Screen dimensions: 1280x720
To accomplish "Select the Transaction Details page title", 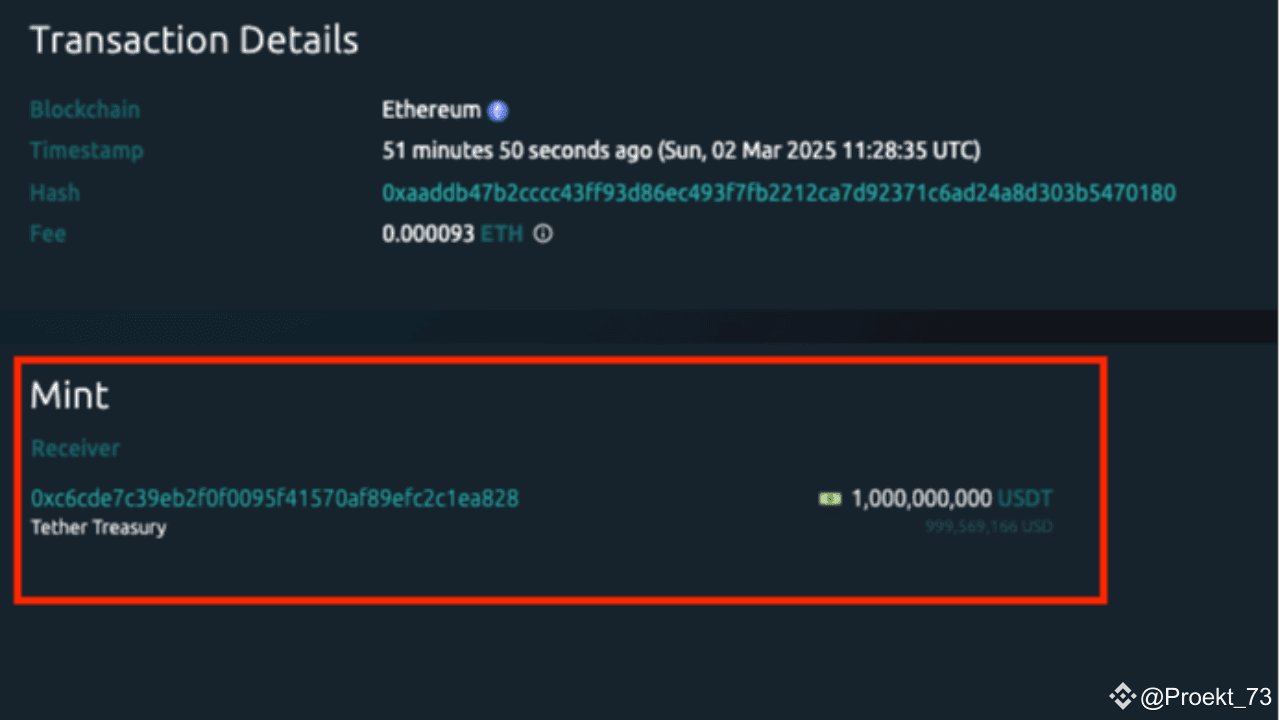I will pyautogui.click(x=194, y=40).
